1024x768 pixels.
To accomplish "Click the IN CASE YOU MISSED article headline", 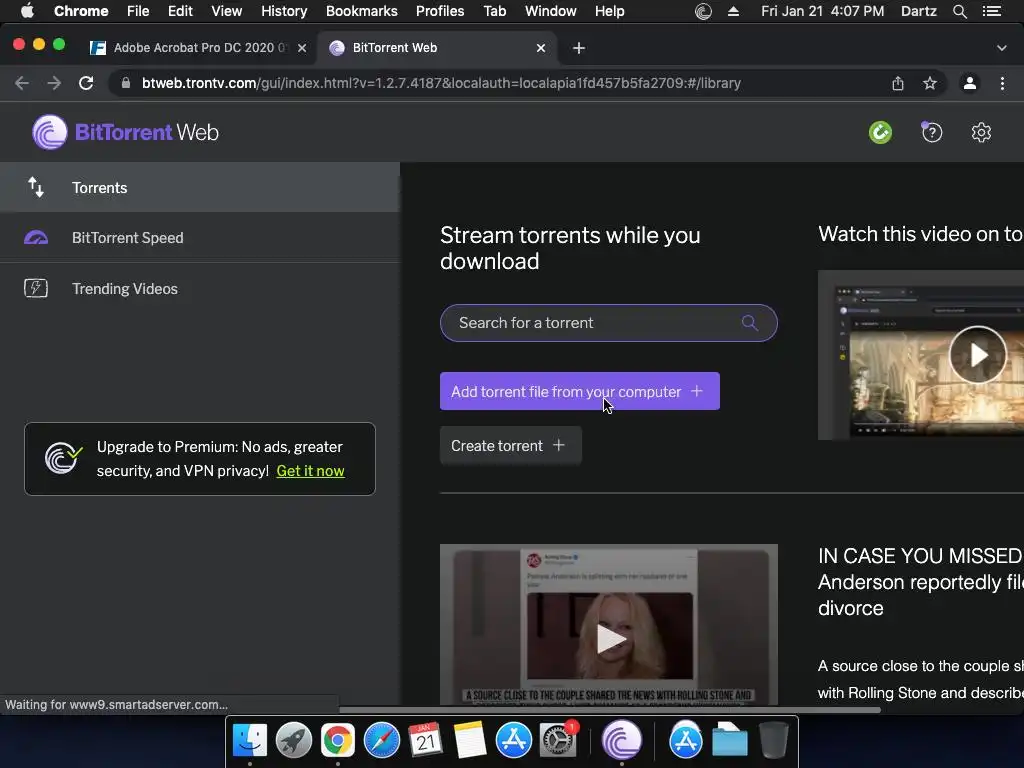I will click(x=920, y=582).
